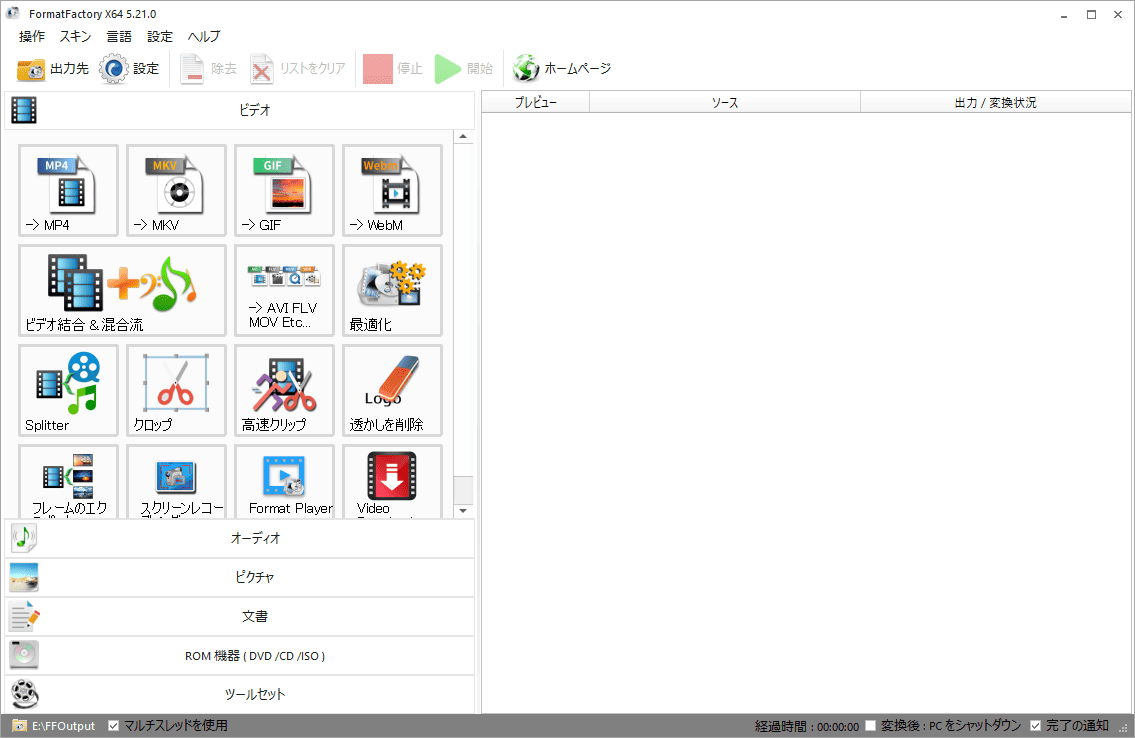The image size is (1135, 738).
Task: Expand the ツールセット category
Action: click(240, 695)
